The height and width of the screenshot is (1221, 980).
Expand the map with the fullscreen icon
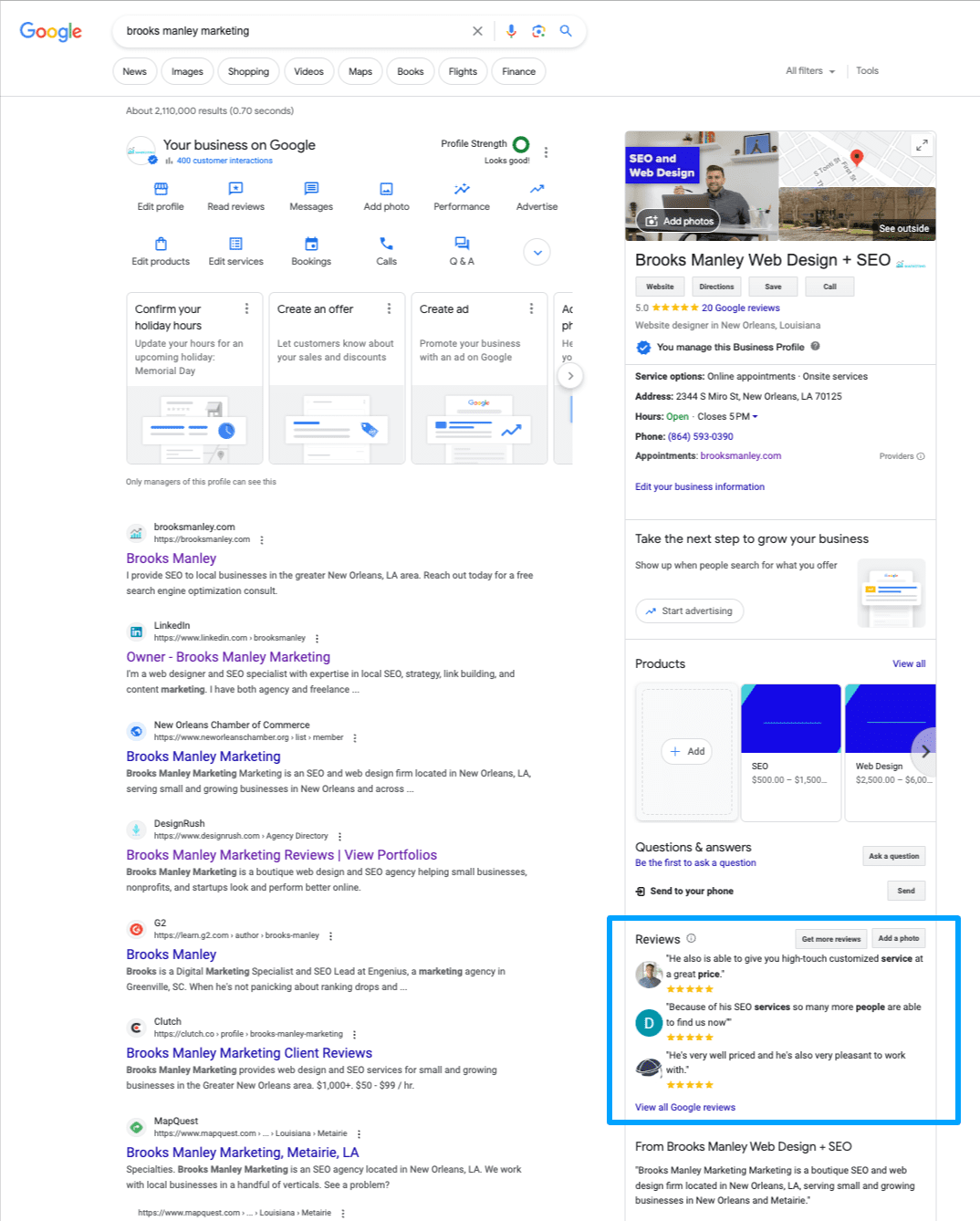coord(922,144)
